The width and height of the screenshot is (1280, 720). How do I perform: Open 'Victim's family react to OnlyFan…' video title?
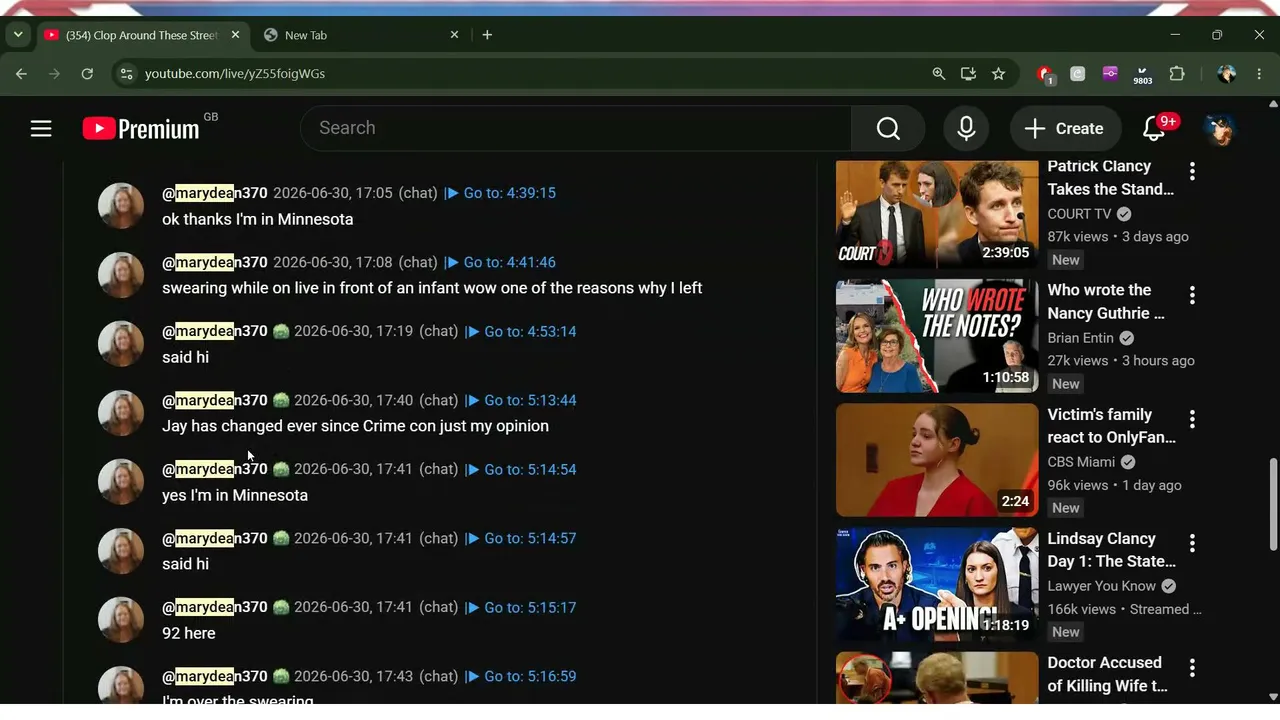[1111, 426]
